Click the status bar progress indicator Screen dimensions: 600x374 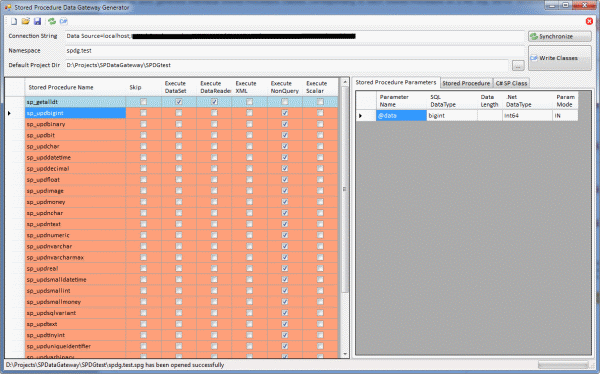[x=563, y=364]
